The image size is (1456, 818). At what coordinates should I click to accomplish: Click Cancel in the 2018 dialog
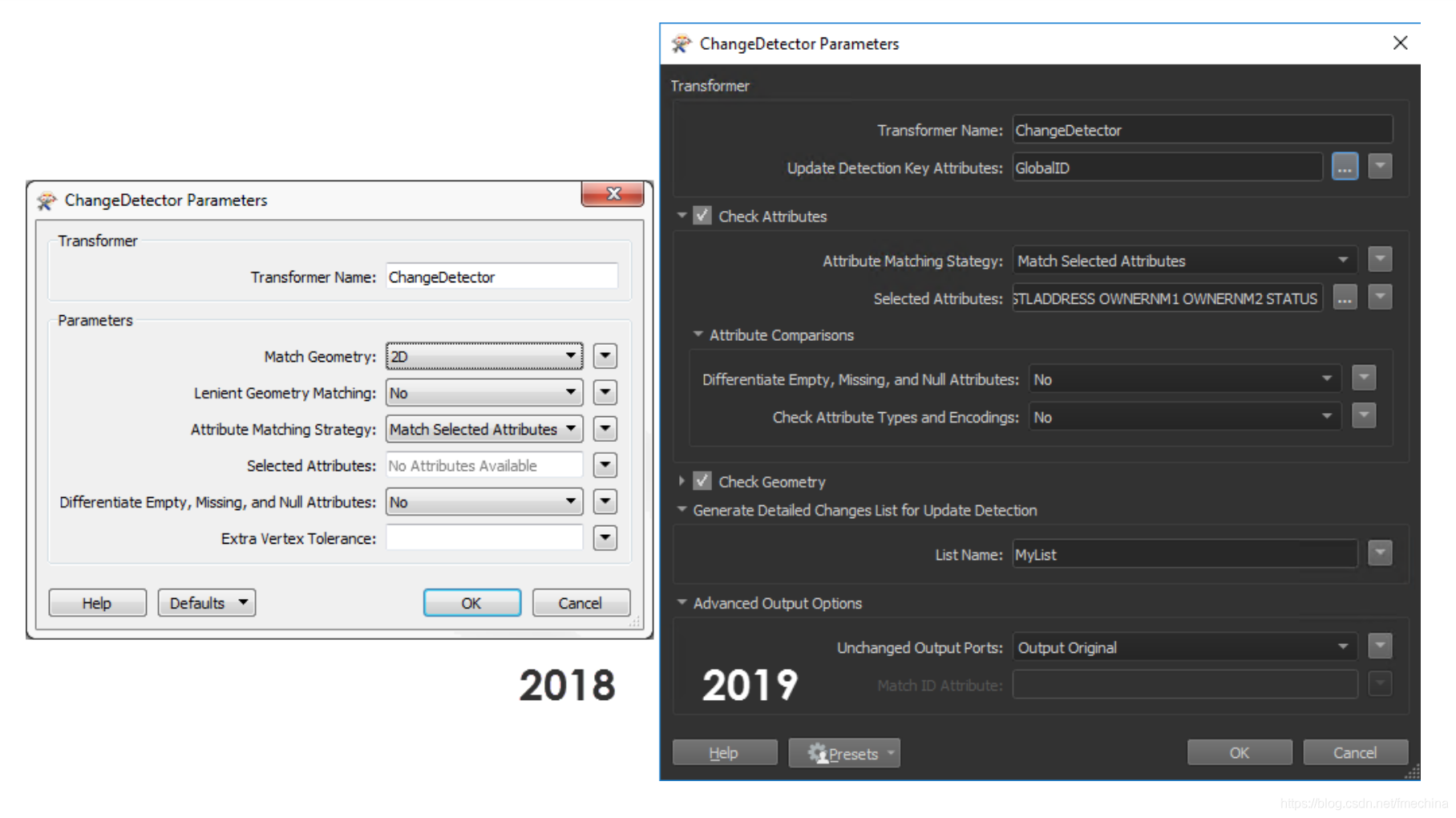click(581, 603)
